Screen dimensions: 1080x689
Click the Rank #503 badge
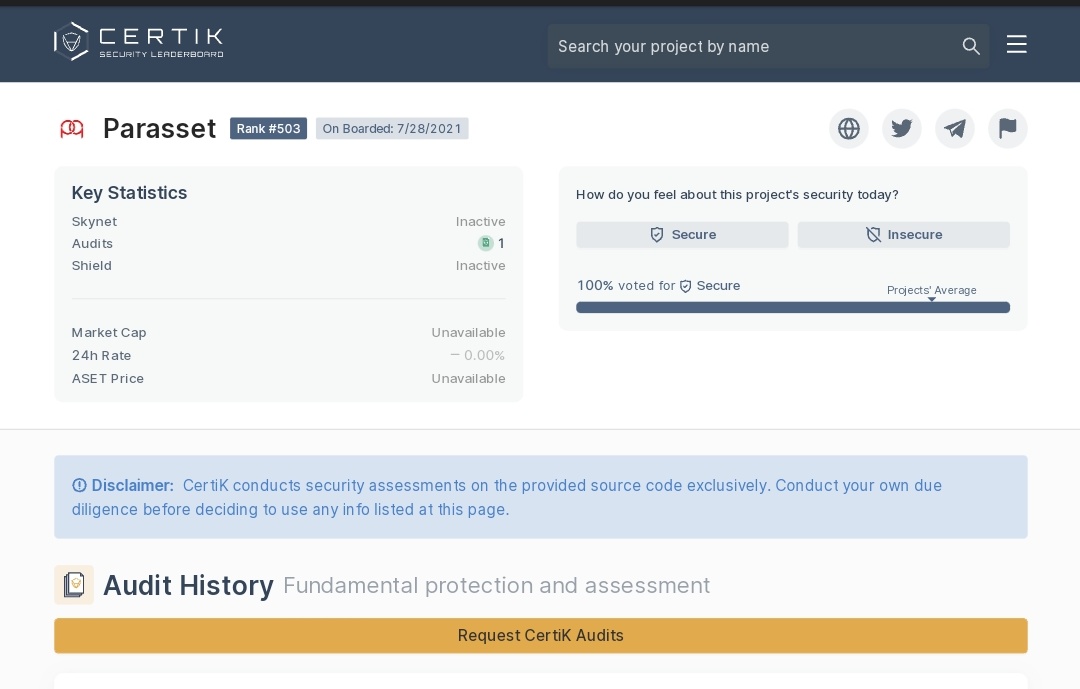click(x=269, y=128)
